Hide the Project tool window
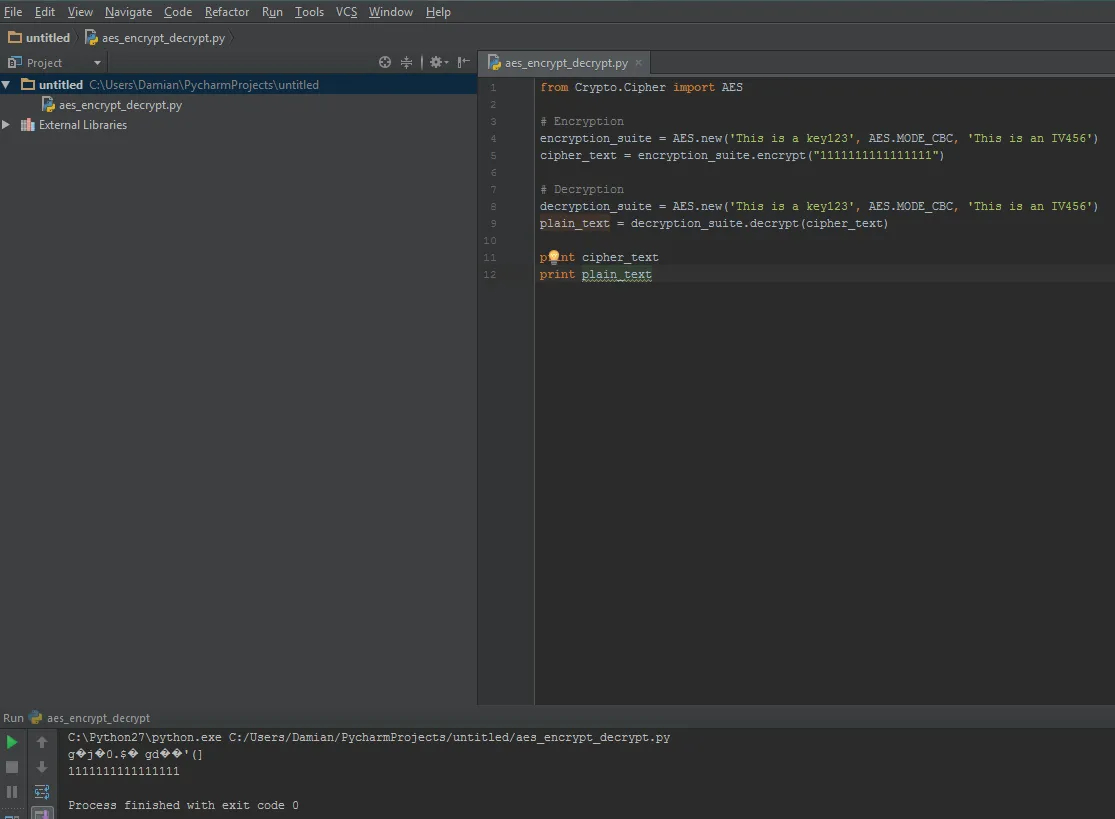 pyautogui.click(x=463, y=62)
